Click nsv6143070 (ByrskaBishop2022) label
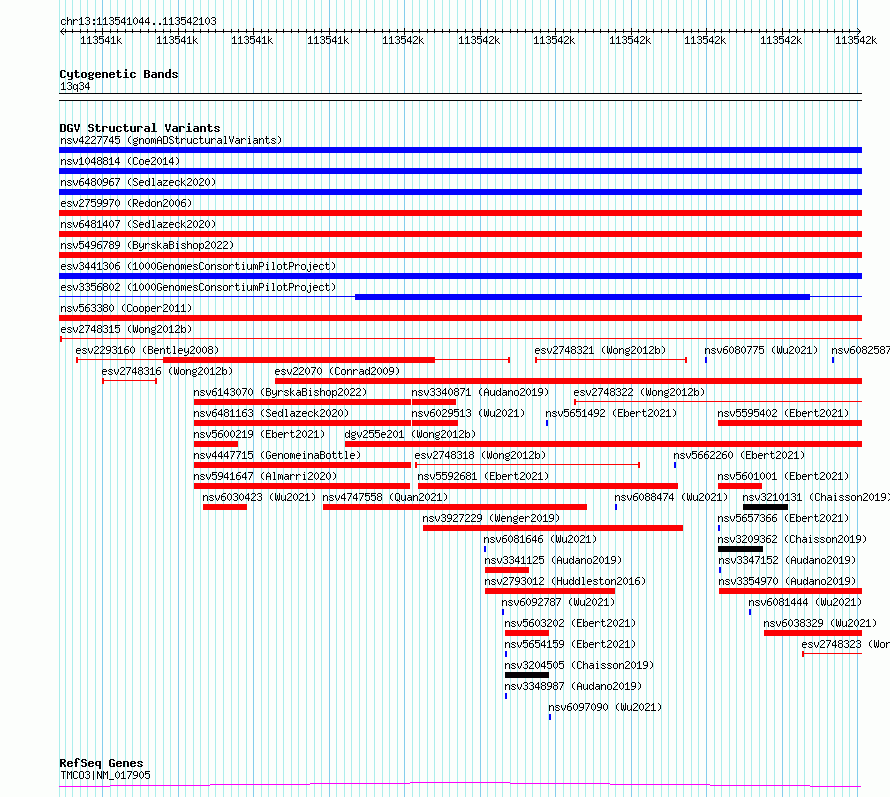The height and width of the screenshot is (797, 890). coord(280,392)
